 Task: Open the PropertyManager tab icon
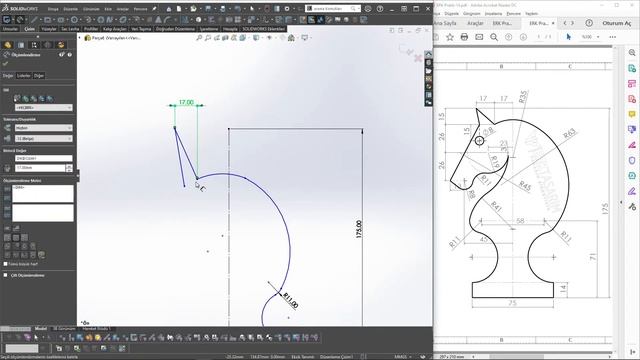coord(21,45)
